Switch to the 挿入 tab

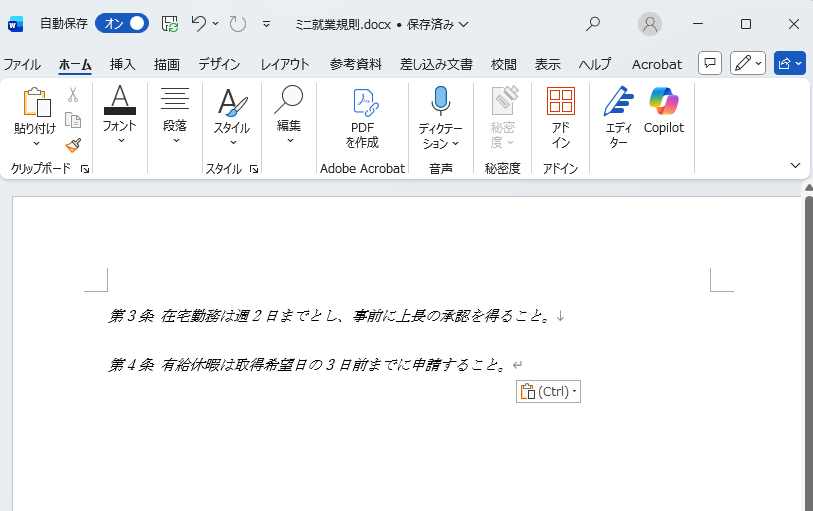[123, 64]
